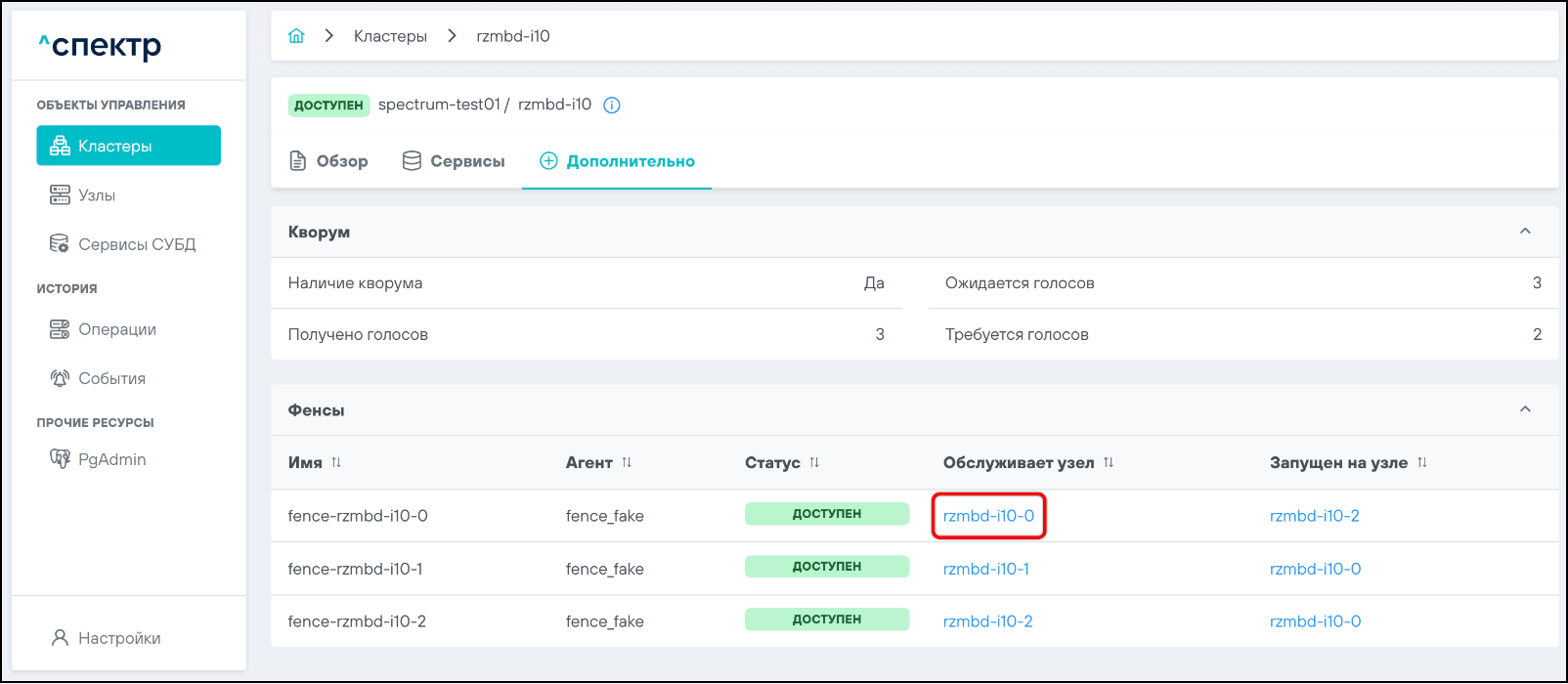Click the cluster info icon
This screenshot has width=1568, height=684.
[612, 106]
